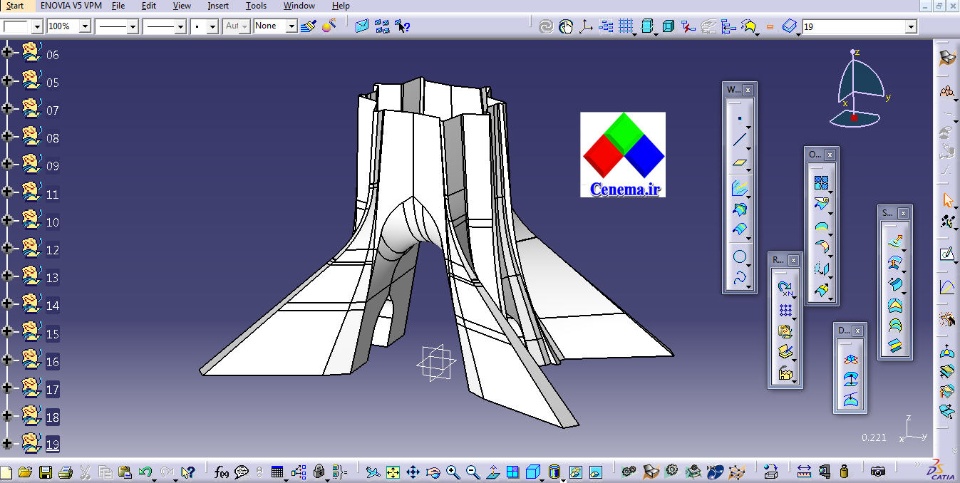The height and width of the screenshot is (483, 960).
Task: Click the Select arrow tool on right toolbar
Action: 947,200
